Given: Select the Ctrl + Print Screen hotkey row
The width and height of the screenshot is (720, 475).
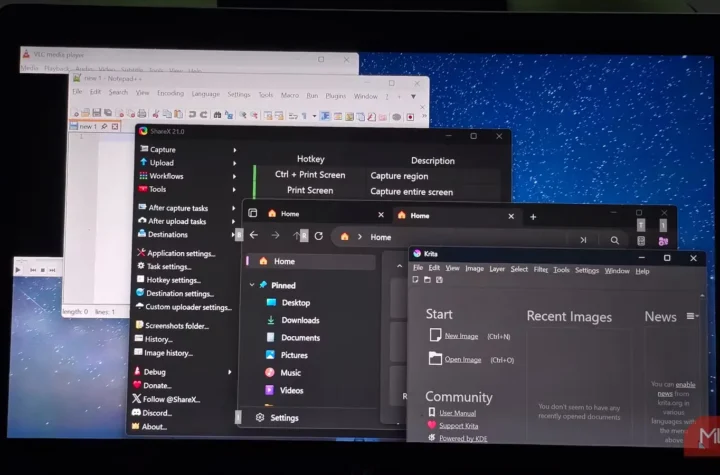Looking at the screenshot, I should click(x=377, y=175).
